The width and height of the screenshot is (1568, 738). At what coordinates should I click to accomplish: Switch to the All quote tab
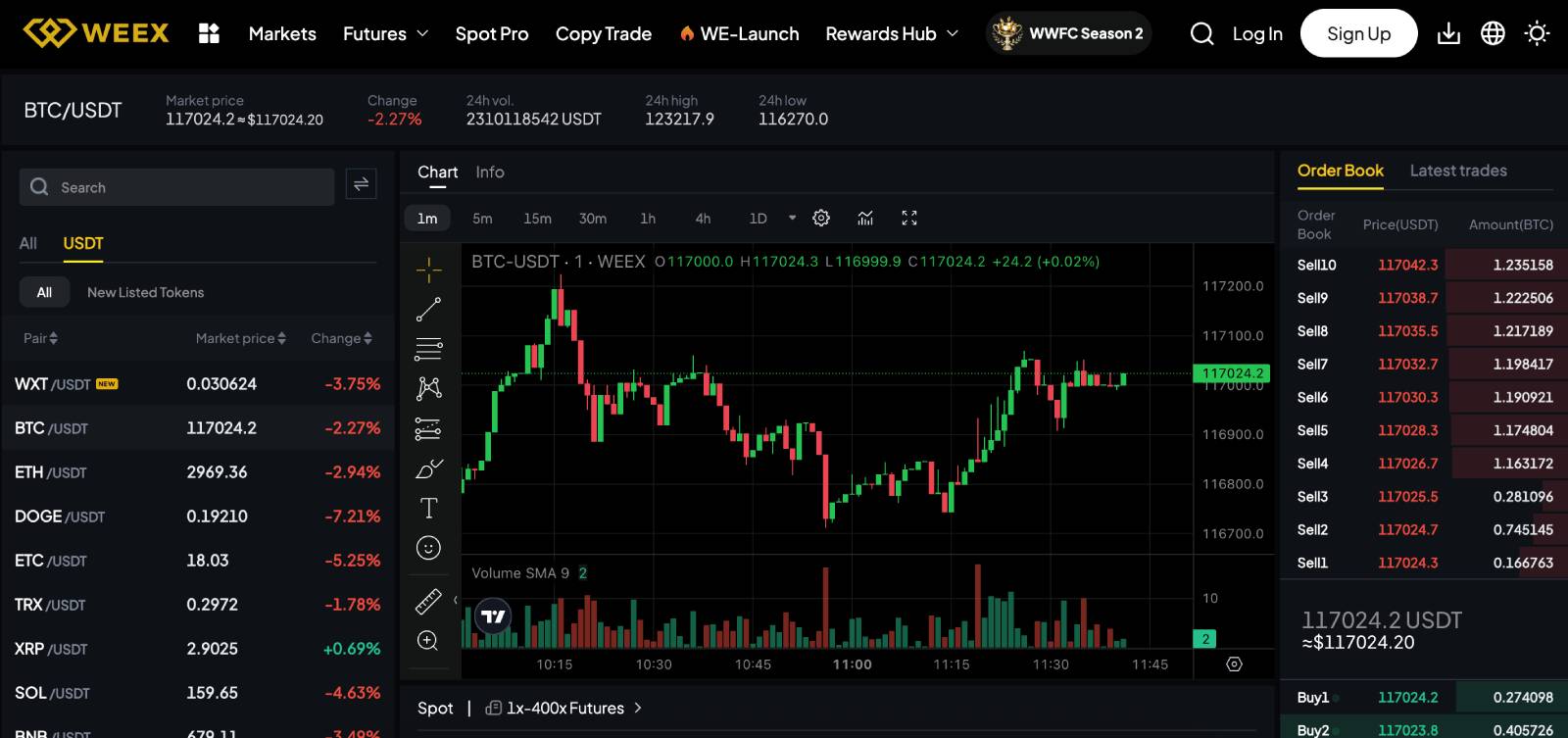[27, 243]
